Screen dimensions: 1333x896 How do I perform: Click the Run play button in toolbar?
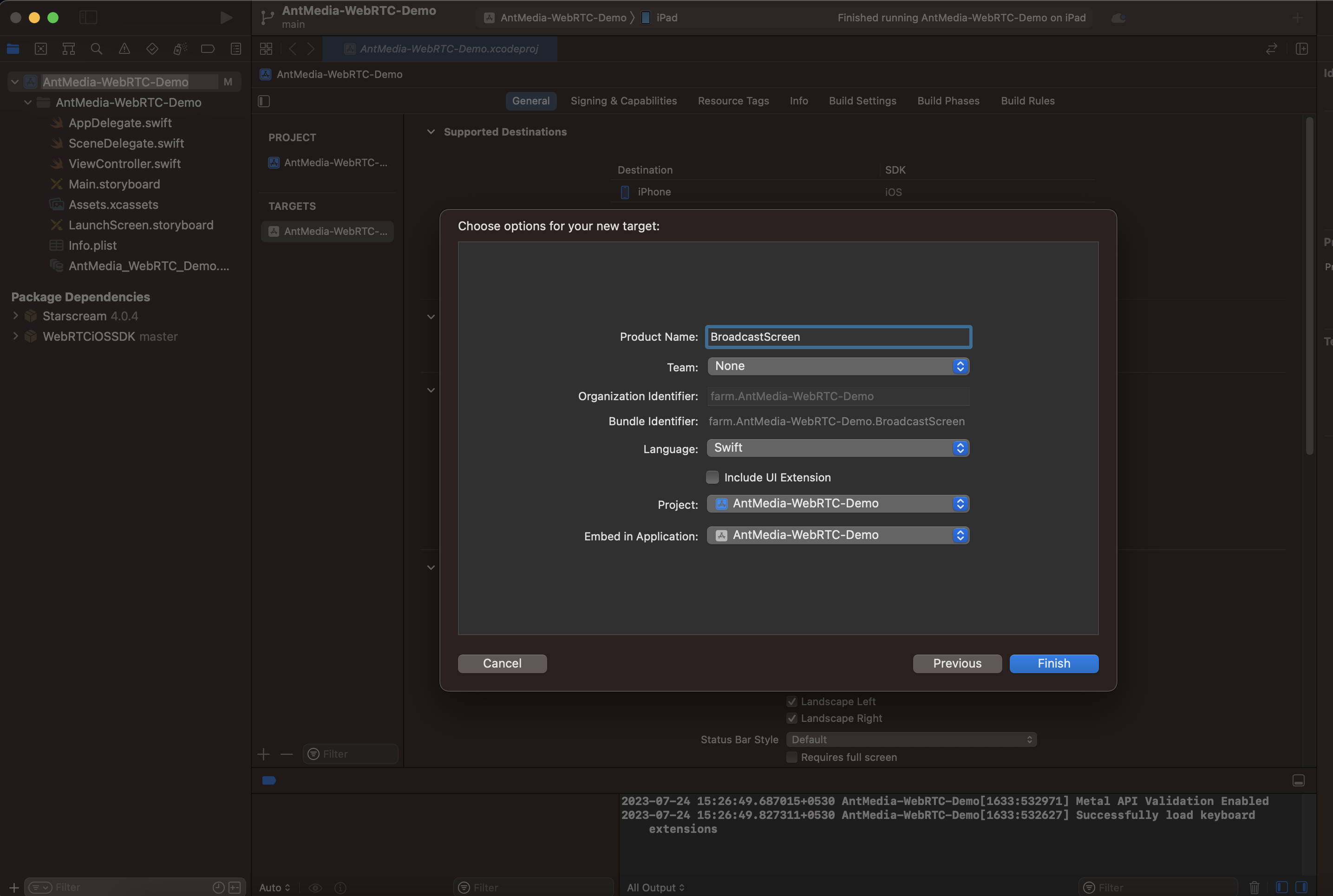pos(226,18)
